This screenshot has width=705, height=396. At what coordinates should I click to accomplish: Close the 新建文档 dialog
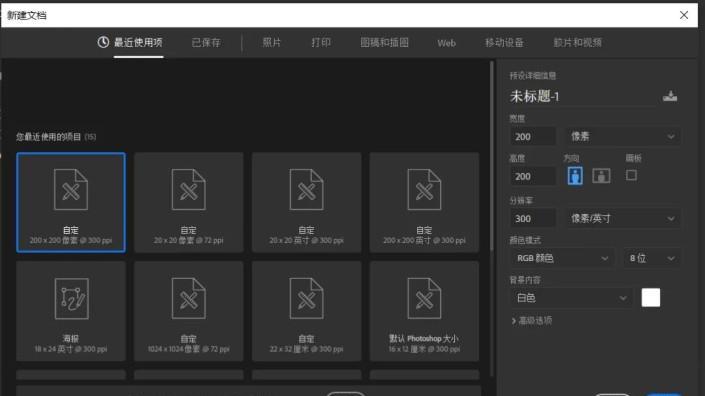684,15
